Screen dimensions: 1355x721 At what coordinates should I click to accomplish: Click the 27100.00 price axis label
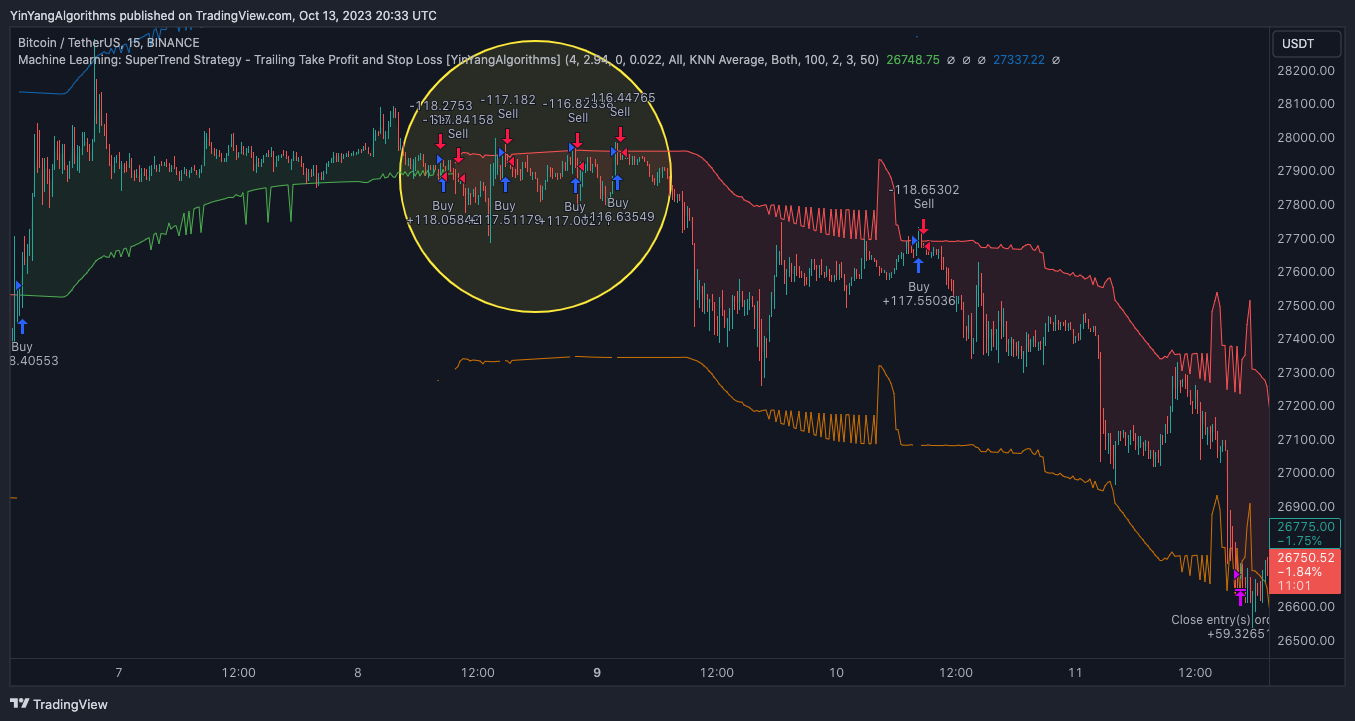pyautogui.click(x=1307, y=439)
